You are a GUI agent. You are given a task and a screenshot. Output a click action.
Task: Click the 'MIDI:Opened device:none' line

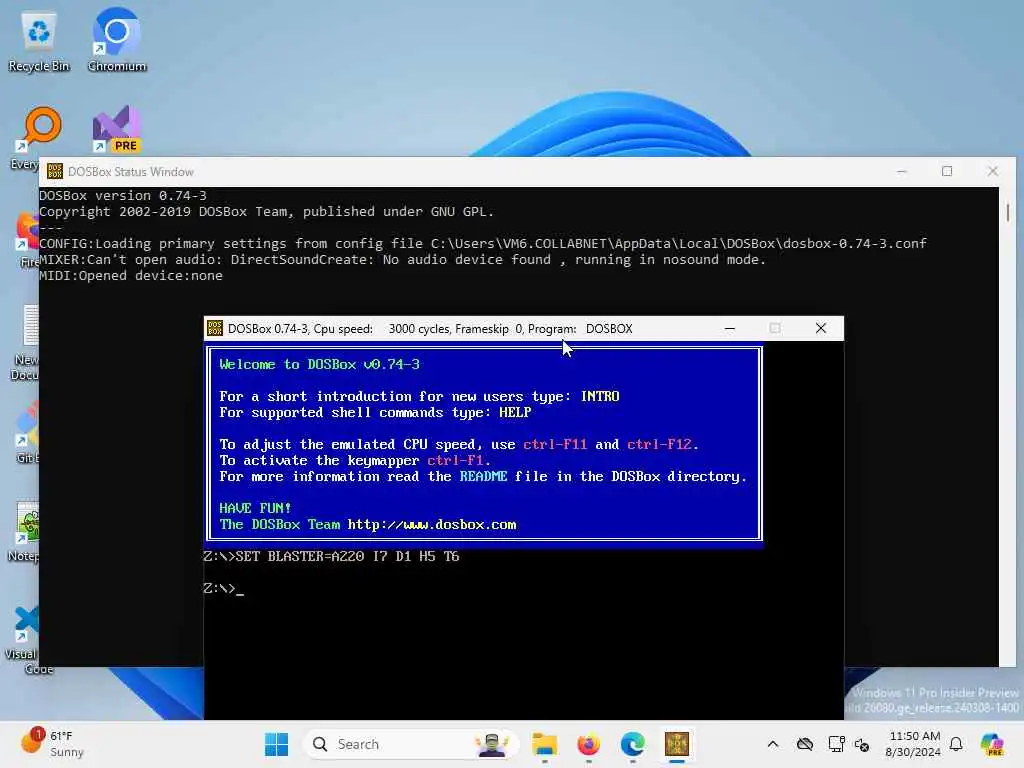pyautogui.click(x=131, y=276)
